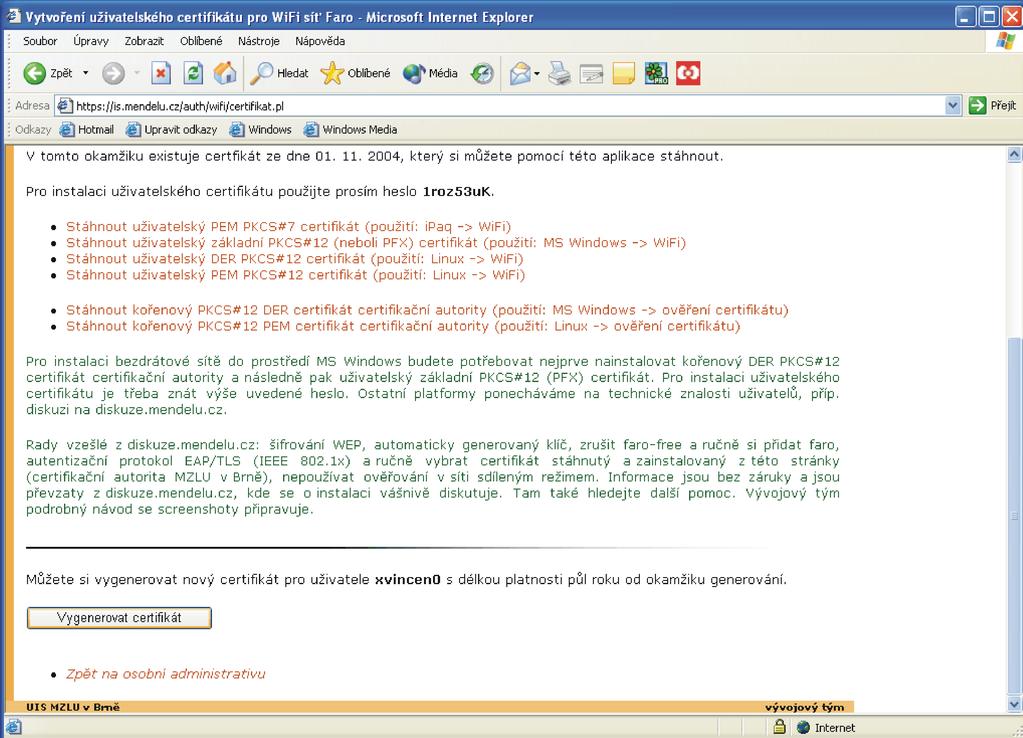Click the vertical scrollbar down arrow

[1014, 704]
